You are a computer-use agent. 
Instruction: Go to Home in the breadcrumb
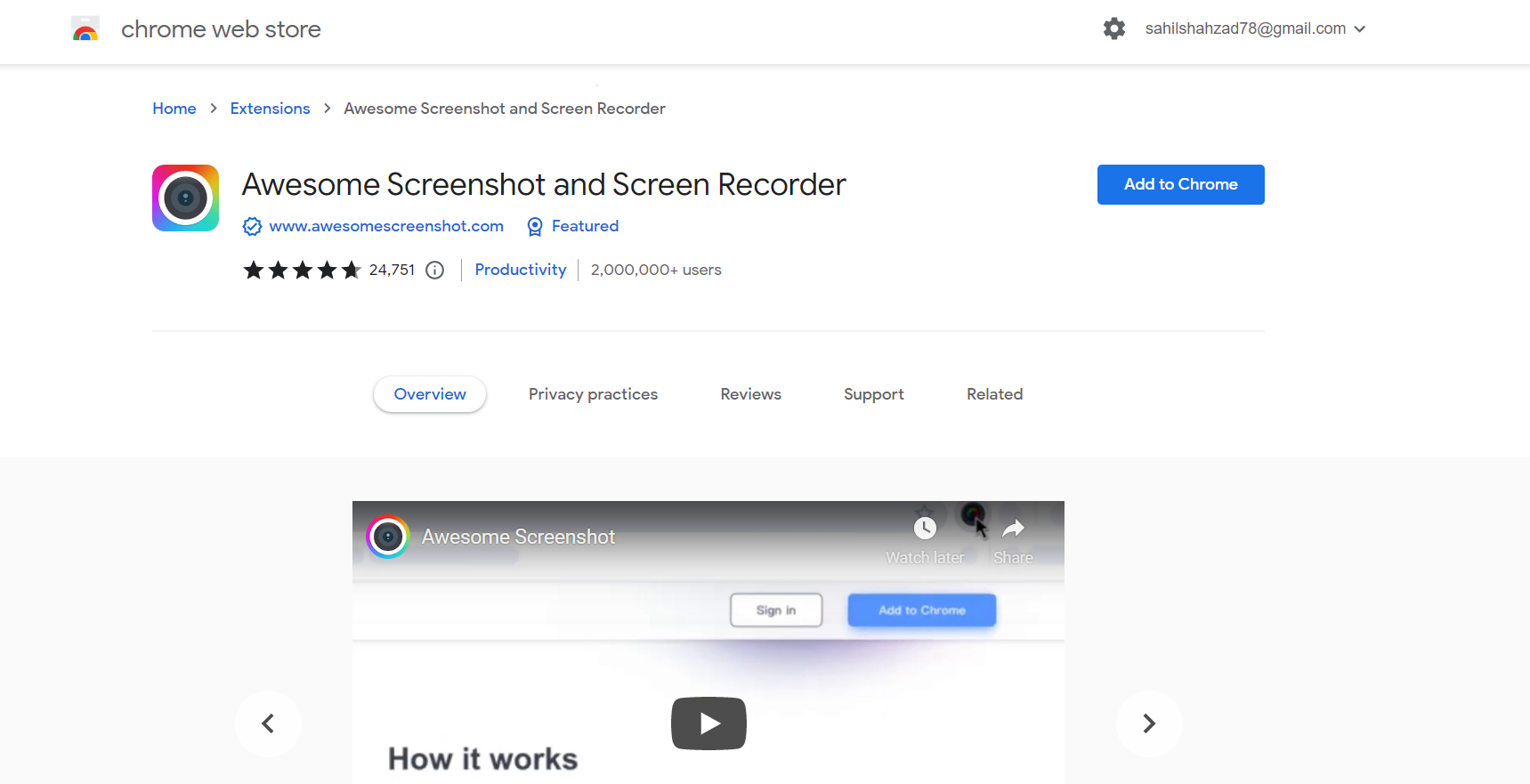pyautogui.click(x=174, y=109)
